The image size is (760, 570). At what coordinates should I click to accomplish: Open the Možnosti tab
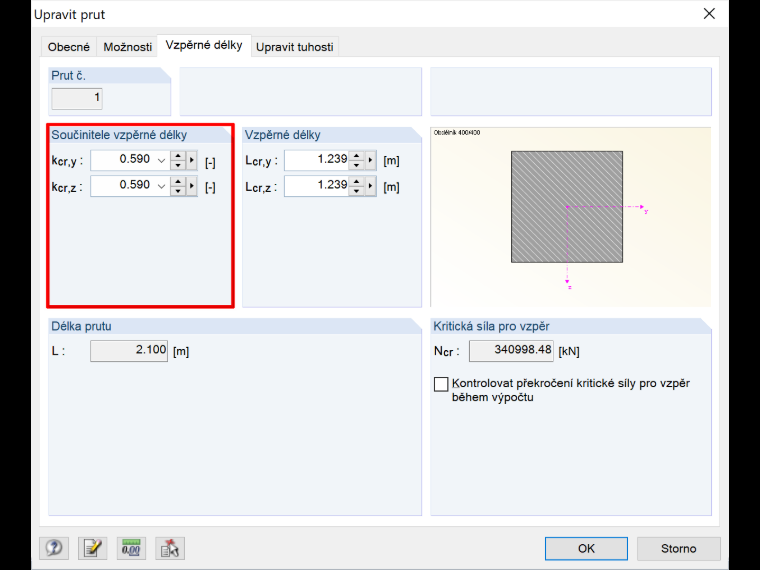point(127,47)
